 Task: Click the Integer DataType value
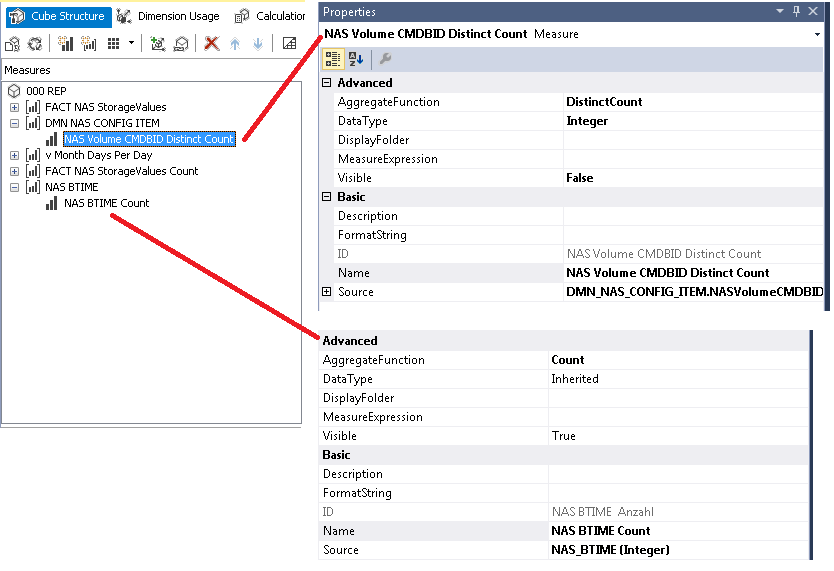point(587,121)
